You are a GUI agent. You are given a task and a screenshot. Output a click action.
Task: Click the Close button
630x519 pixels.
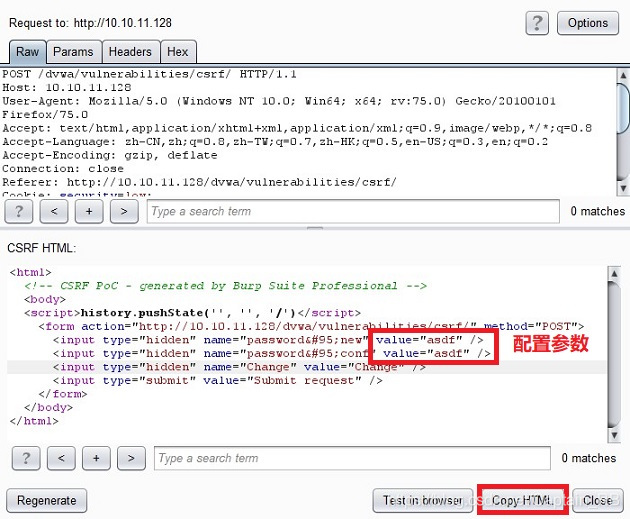598,501
